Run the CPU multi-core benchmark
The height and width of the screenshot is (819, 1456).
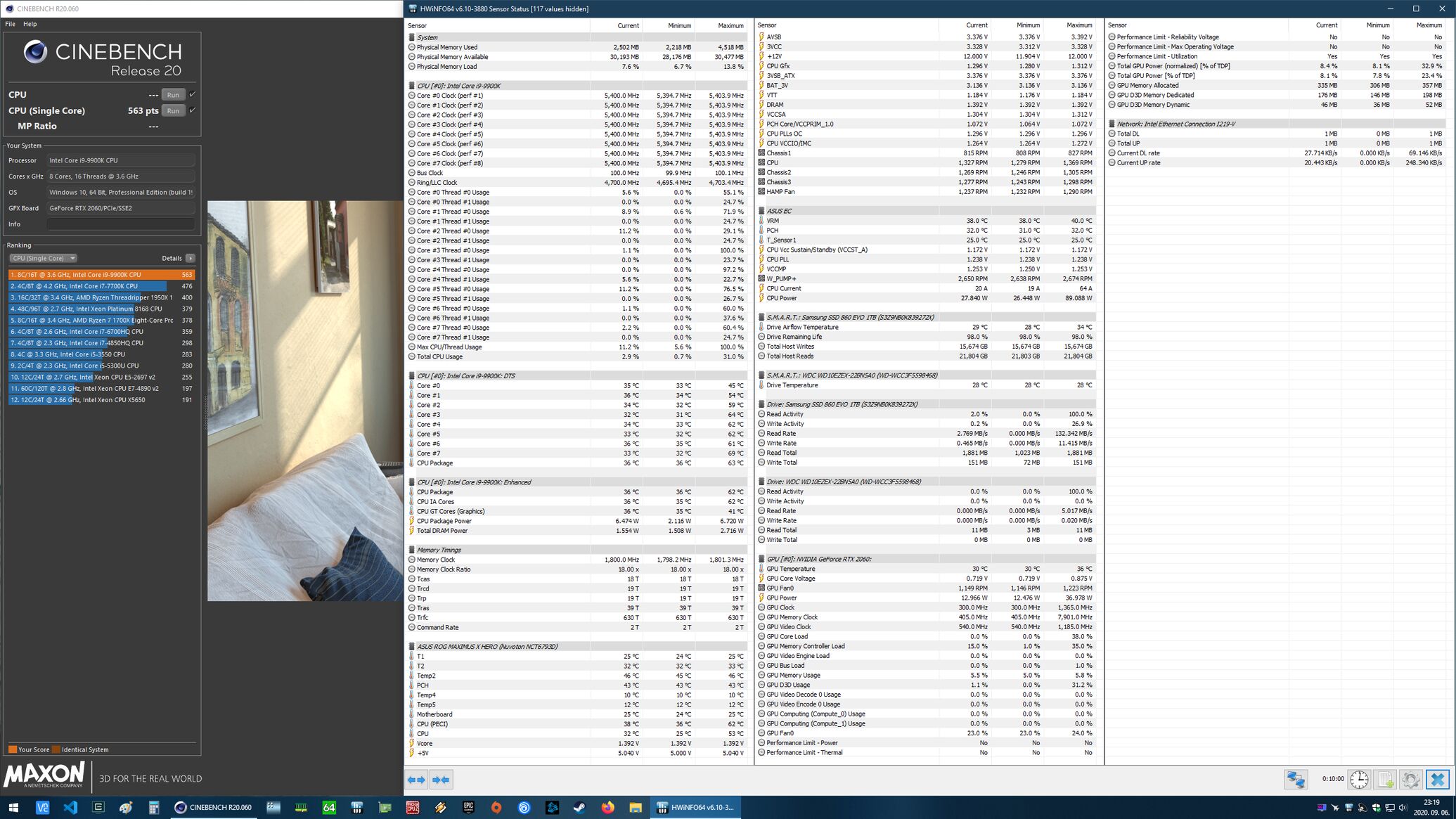click(x=173, y=94)
